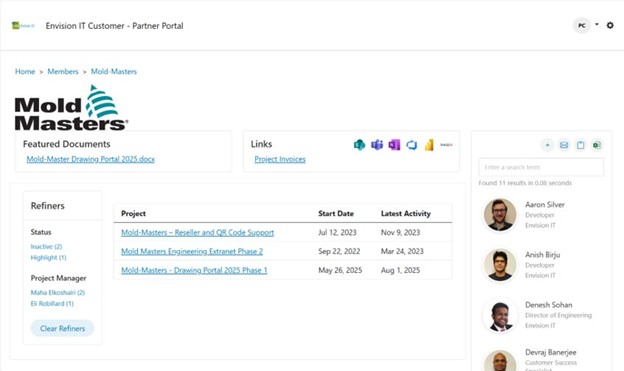Screen dimensions: 624x371
Task: Click the small text logo icon after Power BI
Action: pos(447,145)
